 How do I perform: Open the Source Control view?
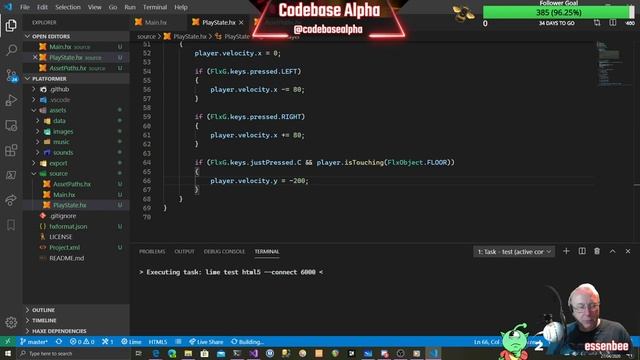coord(11,75)
